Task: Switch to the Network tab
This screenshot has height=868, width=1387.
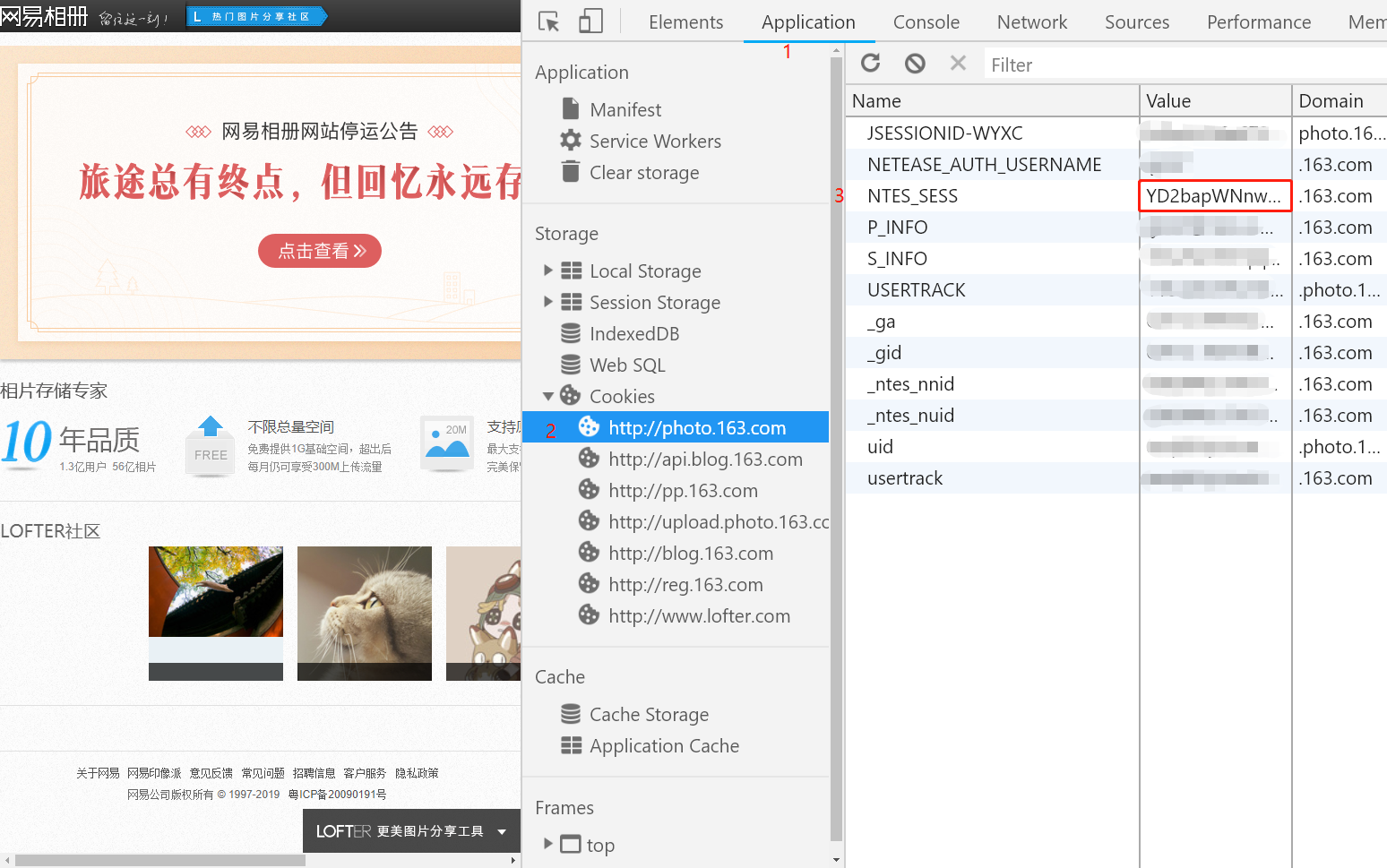Action: [x=1032, y=21]
